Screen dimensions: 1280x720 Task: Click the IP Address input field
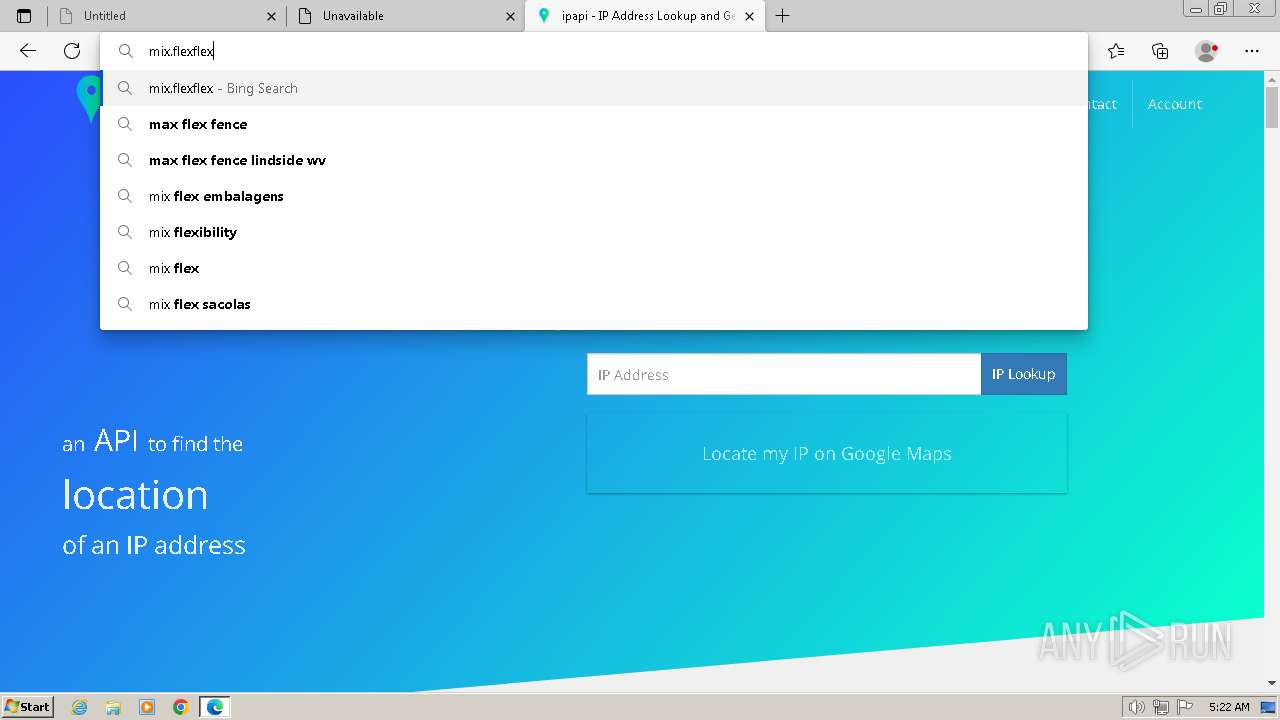tap(784, 374)
